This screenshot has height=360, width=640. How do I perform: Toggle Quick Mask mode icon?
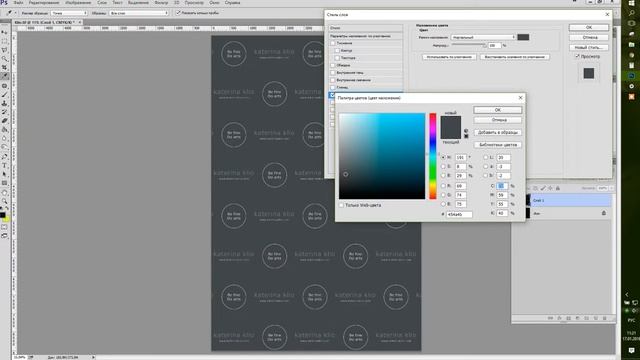[x=4, y=227]
